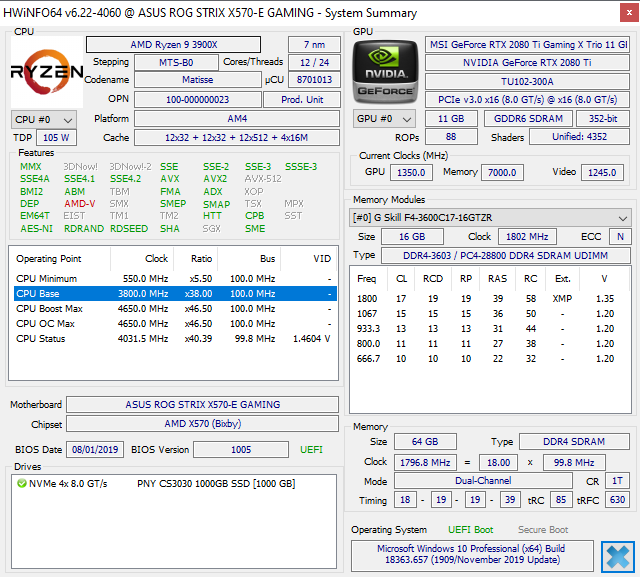This screenshot has width=640, height=577.
Task: Select the CPU OC Max row
Action: click(175, 324)
